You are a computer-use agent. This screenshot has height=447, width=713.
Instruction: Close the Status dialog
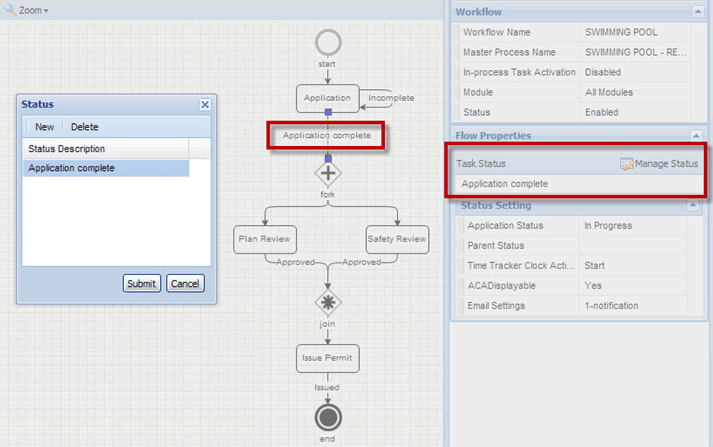coord(205,104)
